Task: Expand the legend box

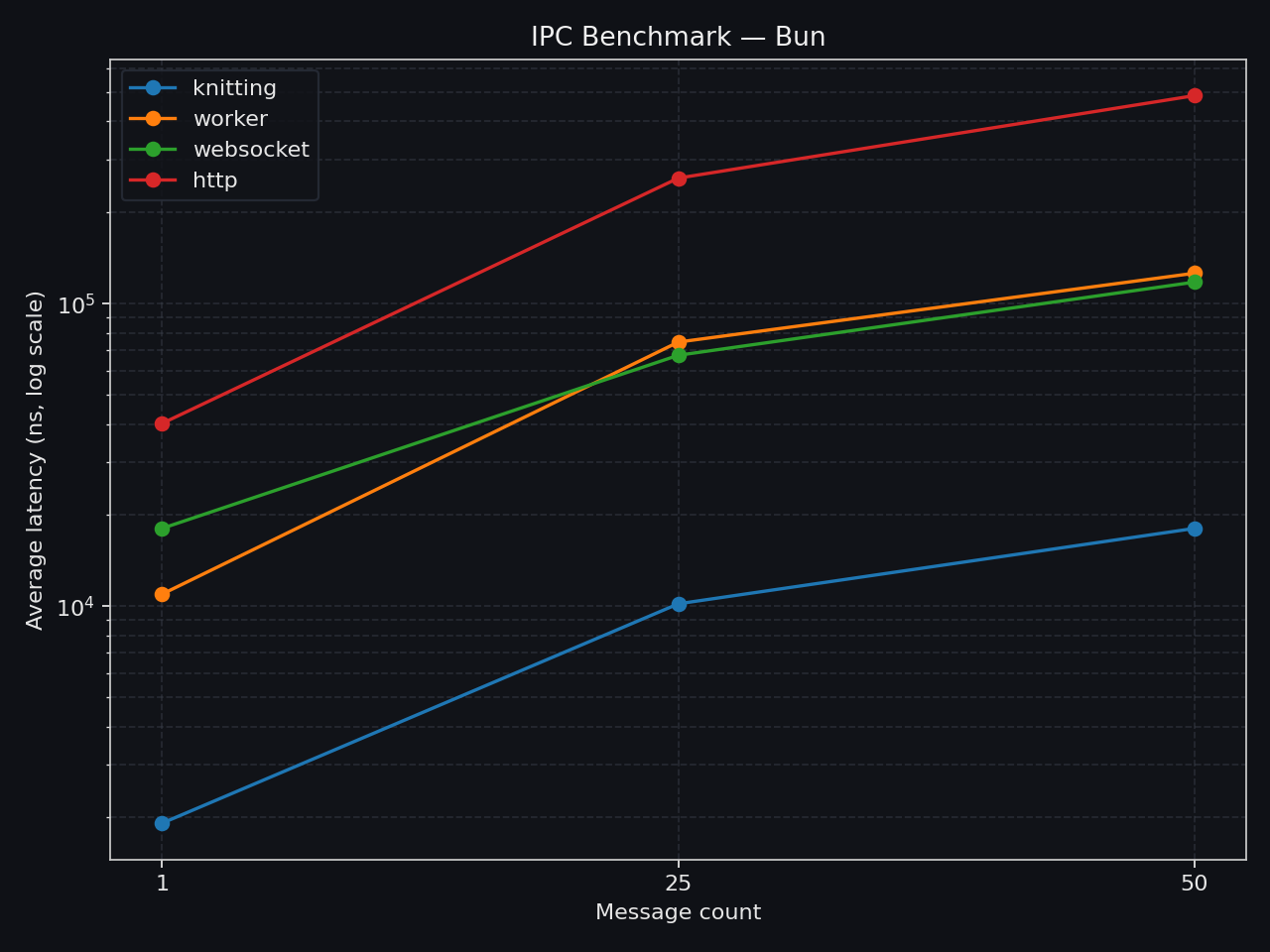Action: click(219, 134)
